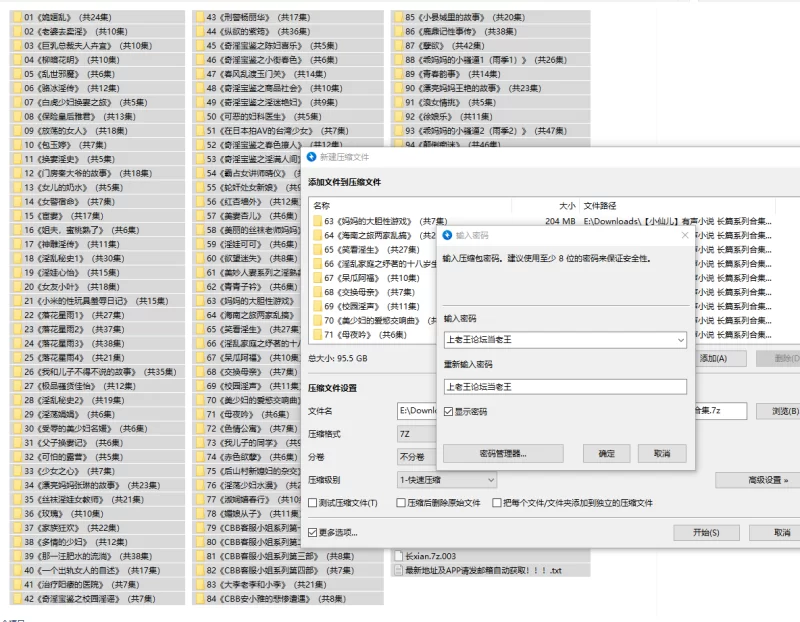Click folder icon of 83《大季老季和小季》
The width and height of the screenshot is (800, 622).
coord(199,584)
